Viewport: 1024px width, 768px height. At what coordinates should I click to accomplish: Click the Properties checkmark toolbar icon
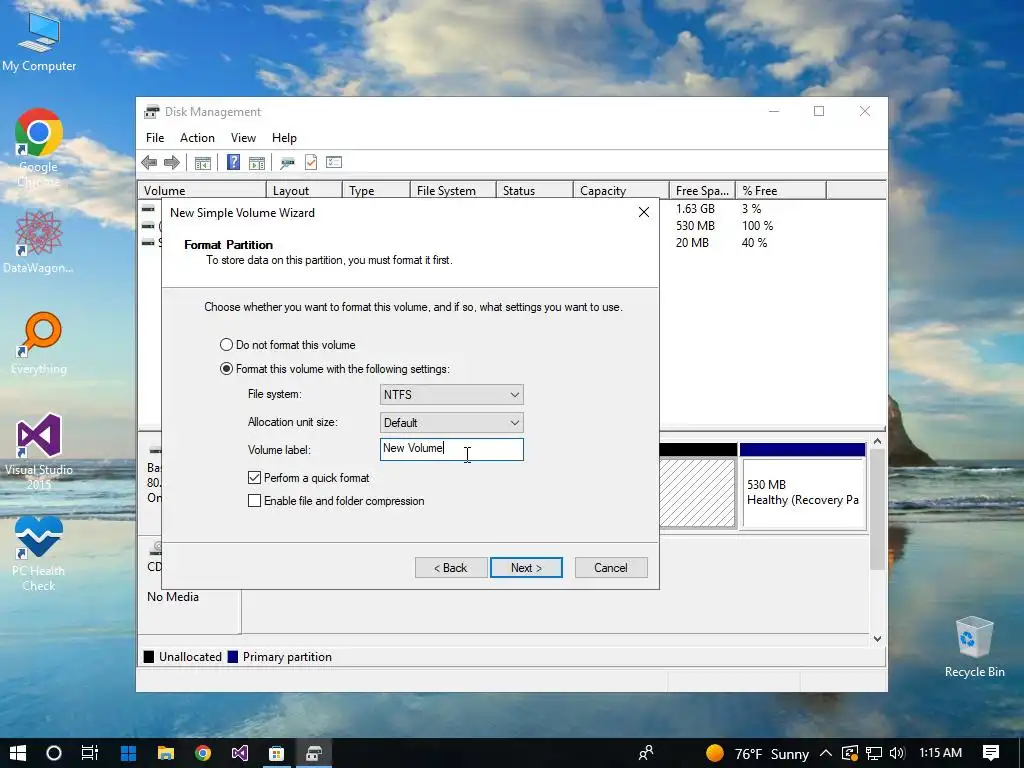[x=311, y=162]
